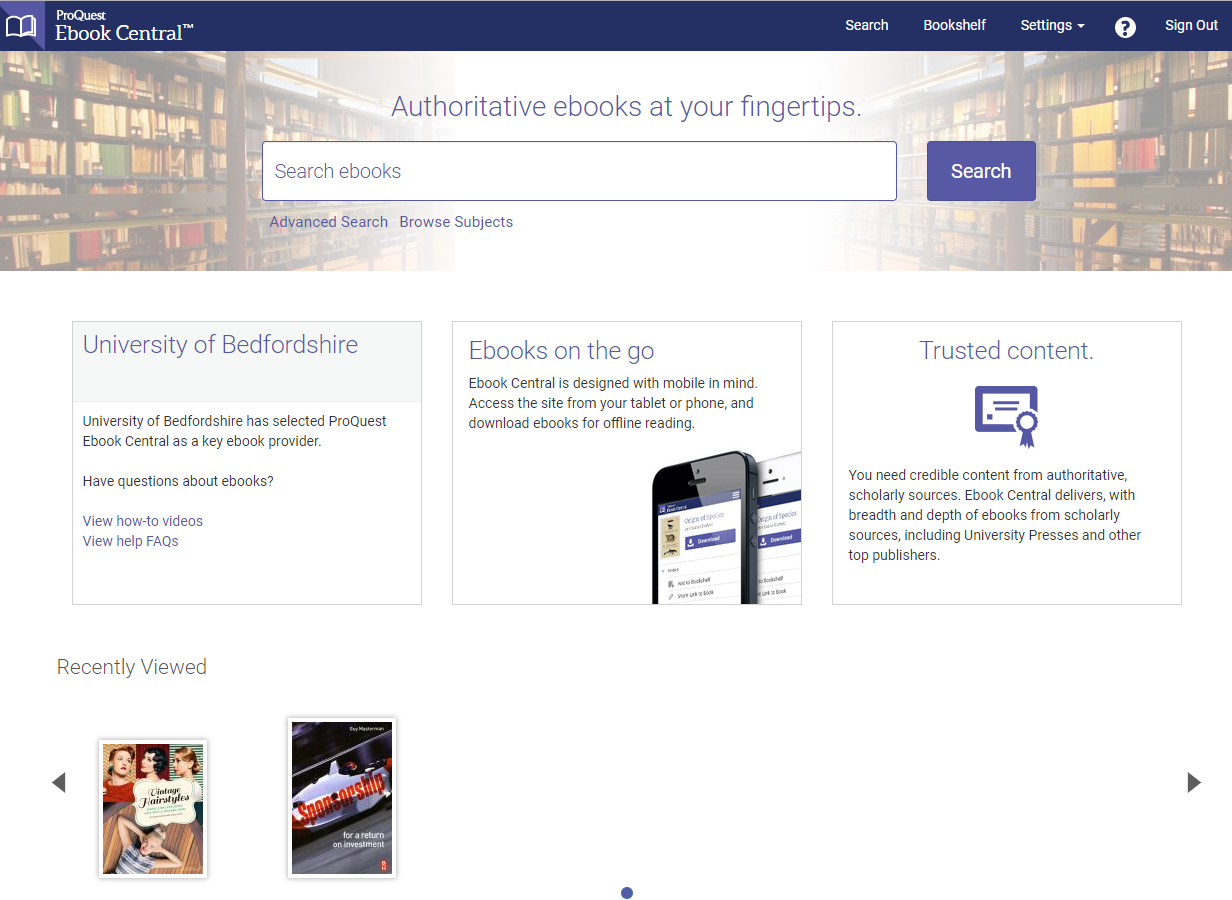Click the University of Bedfordshire heading
The image size is (1232, 900).
point(220,345)
